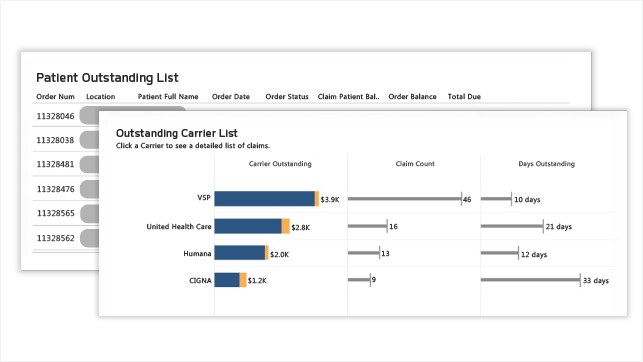Click the VSP claim count bar

(x=405, y=198)
